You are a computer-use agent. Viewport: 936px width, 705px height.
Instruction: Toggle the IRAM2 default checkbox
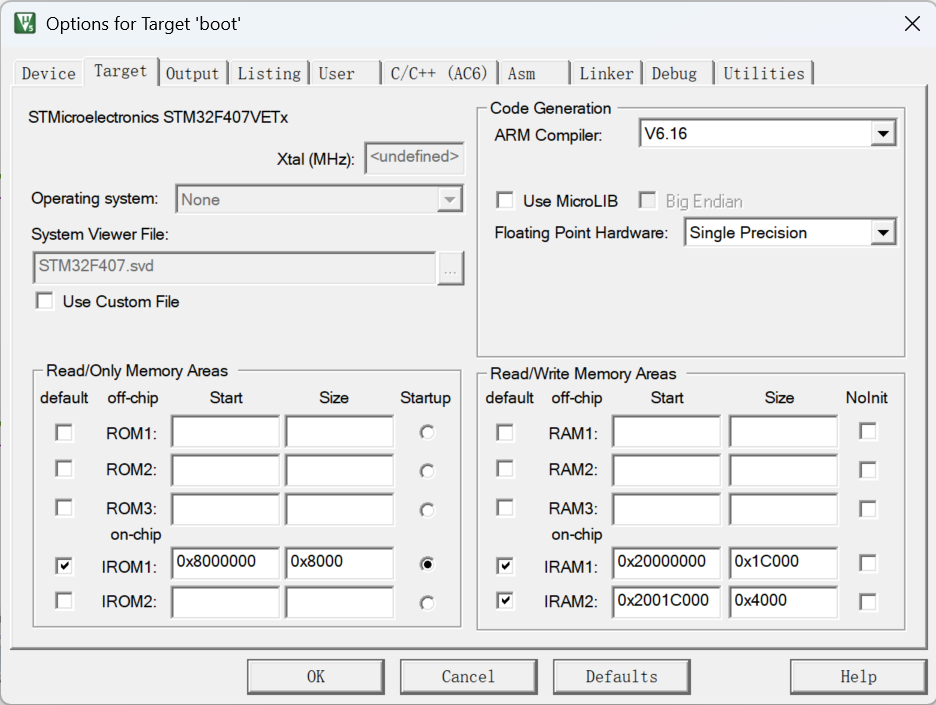[505, 601]
